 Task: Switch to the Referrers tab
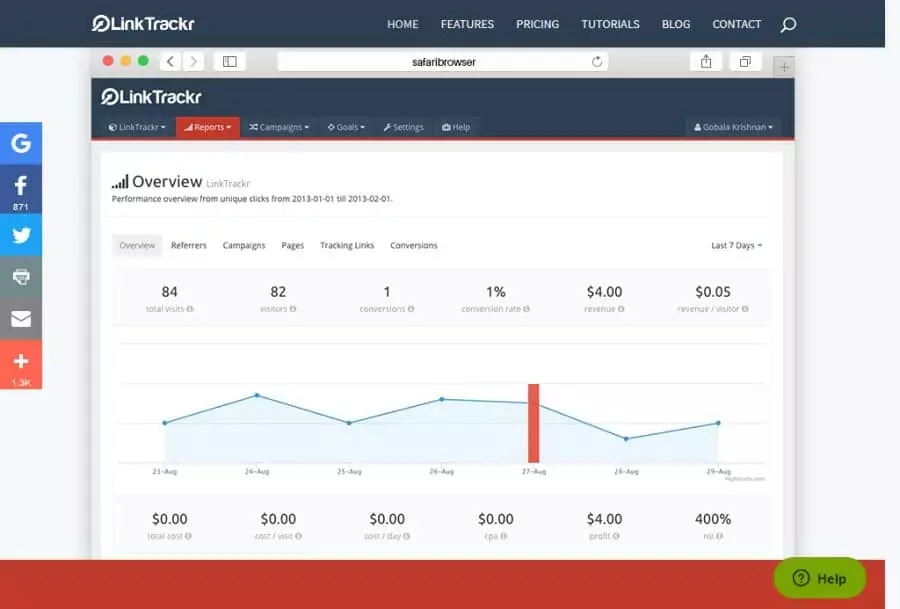(x=189, y=245)
